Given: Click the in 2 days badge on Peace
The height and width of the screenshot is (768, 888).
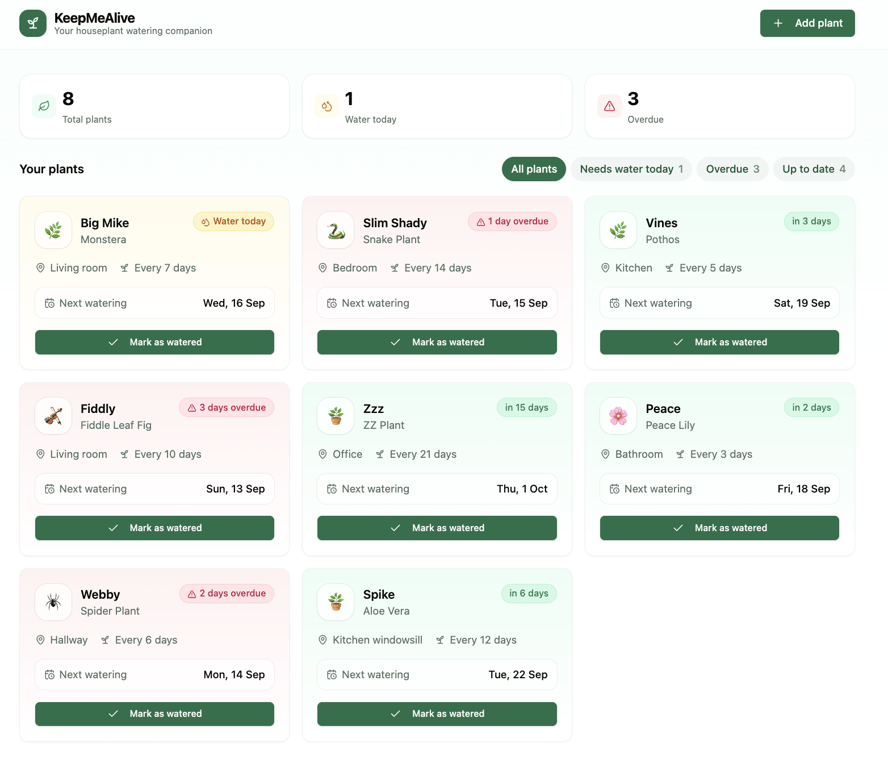Looking at the screenshot, I should 811,407.
